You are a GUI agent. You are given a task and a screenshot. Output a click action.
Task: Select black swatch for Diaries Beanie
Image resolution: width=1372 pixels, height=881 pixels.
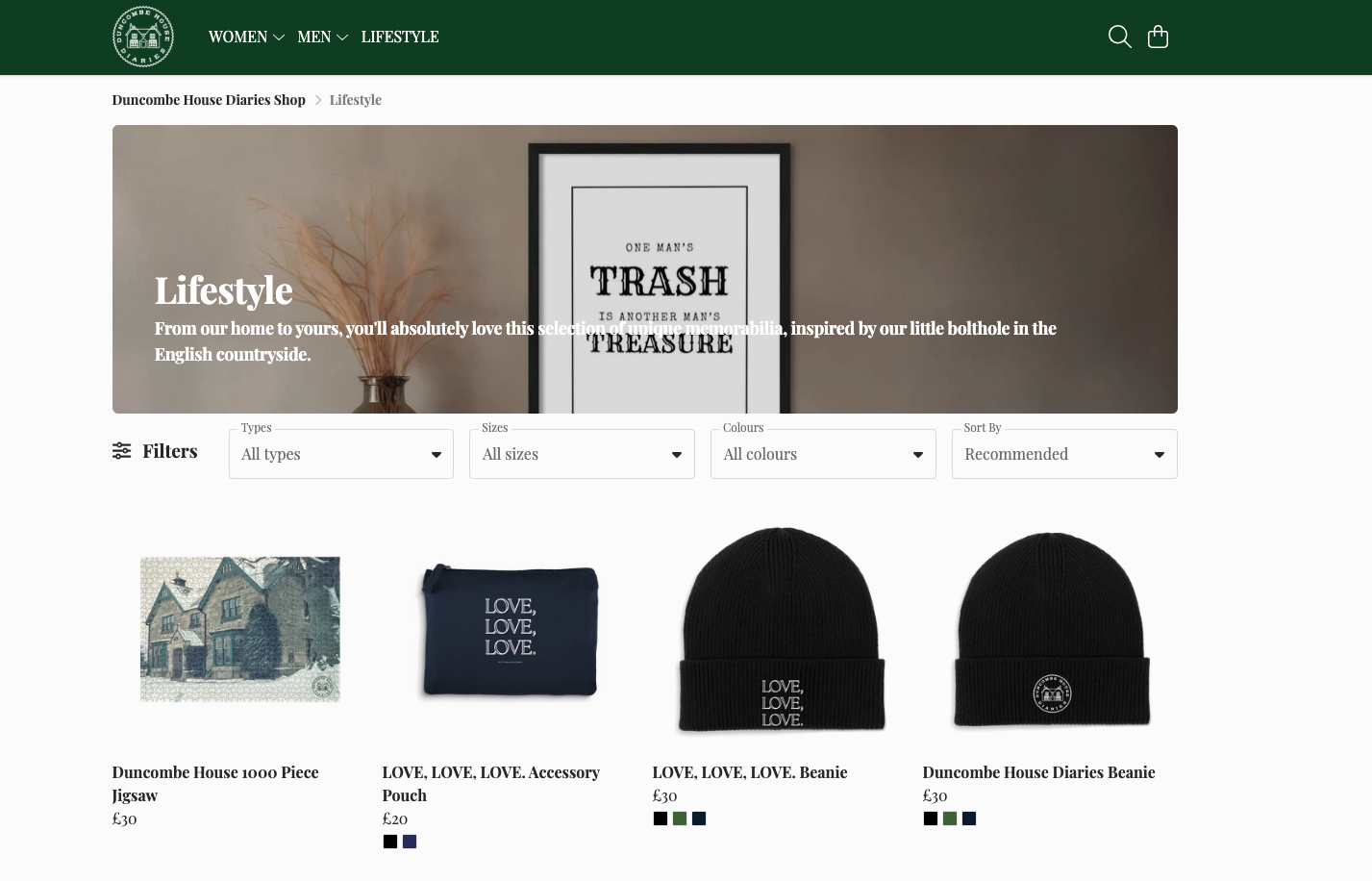[931, 818]
